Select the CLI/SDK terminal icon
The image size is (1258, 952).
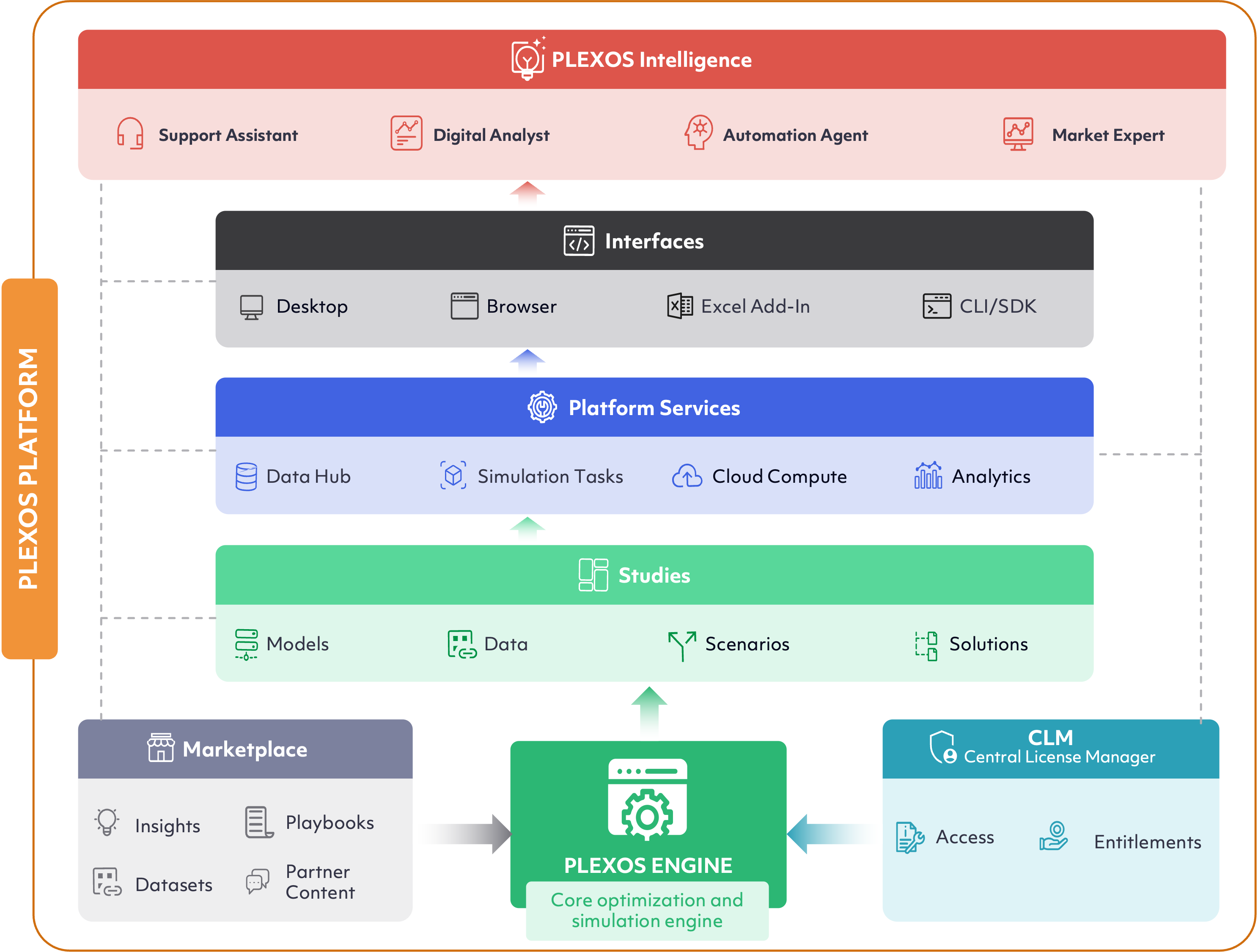click(937, 306)
